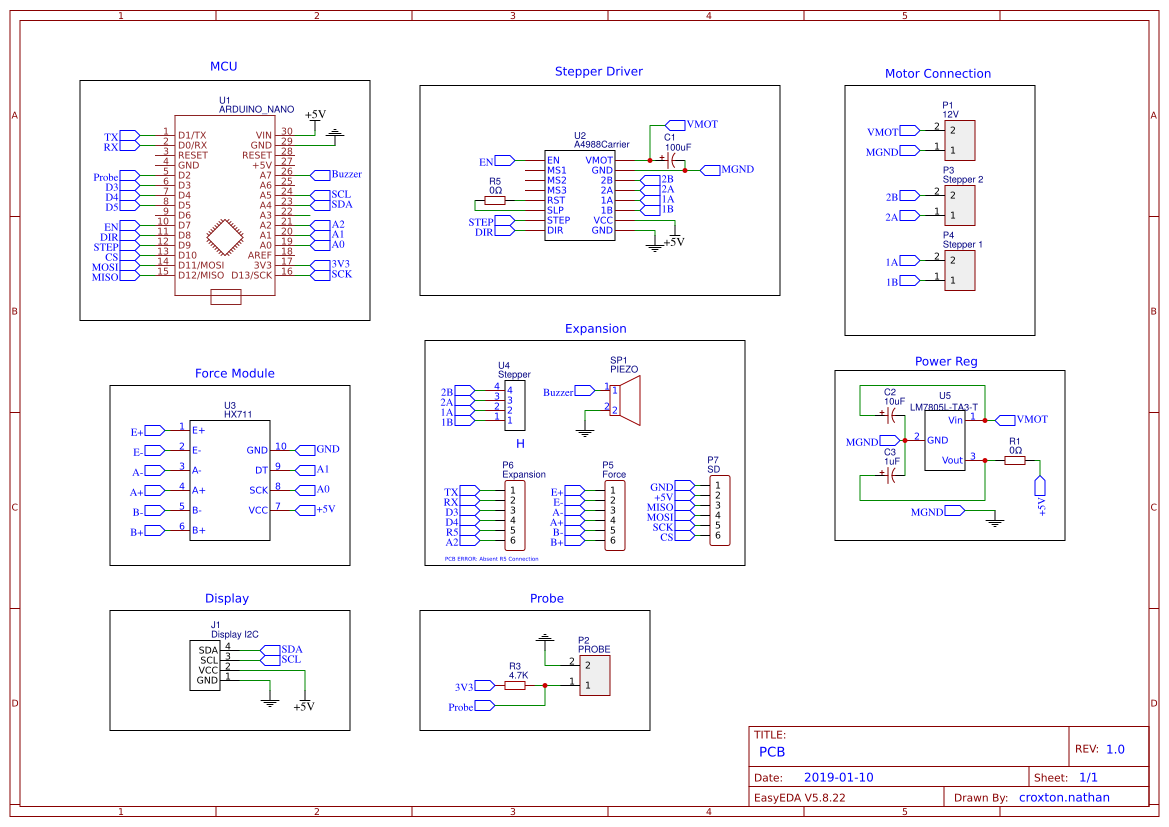The height and width of the screenshot is (827, 1169).
Task: Click the ground symbol below the piezo
Action: (x=583, y=430)
